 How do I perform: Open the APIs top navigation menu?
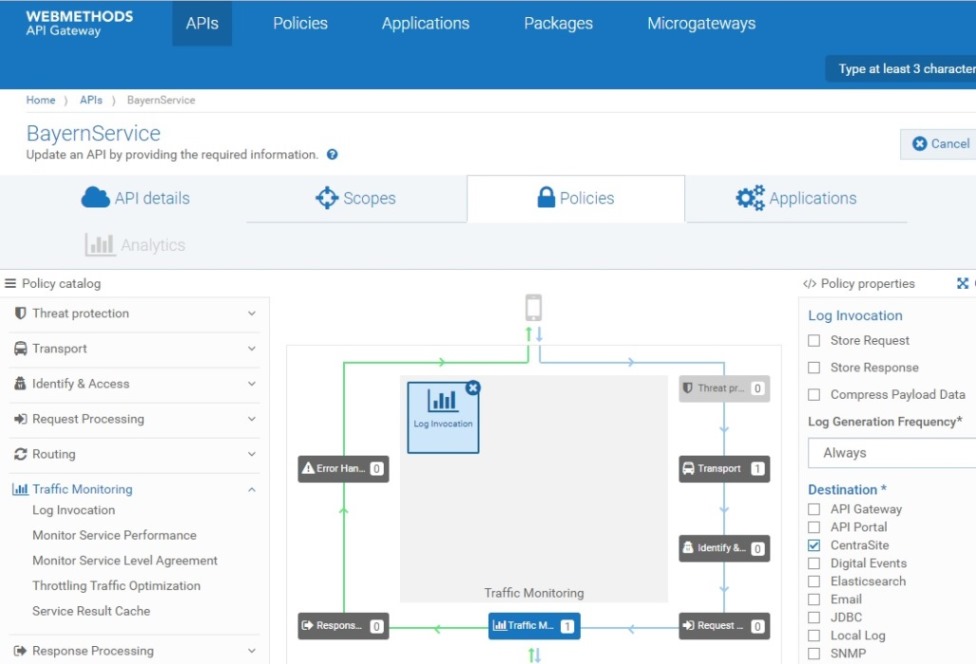(x=202, y=24)
